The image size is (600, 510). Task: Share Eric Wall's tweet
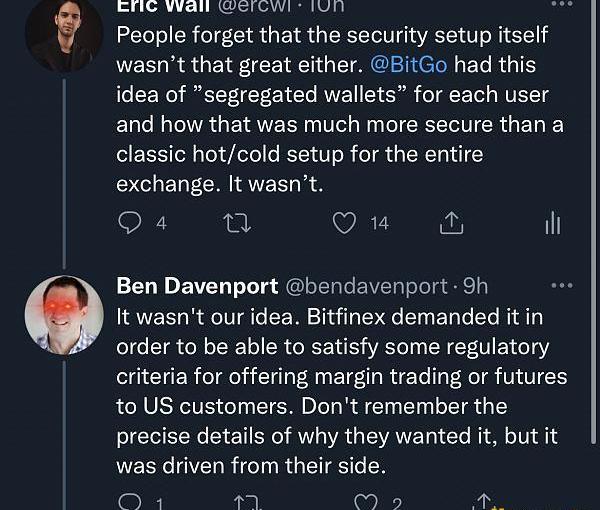[x=452, y=223]
